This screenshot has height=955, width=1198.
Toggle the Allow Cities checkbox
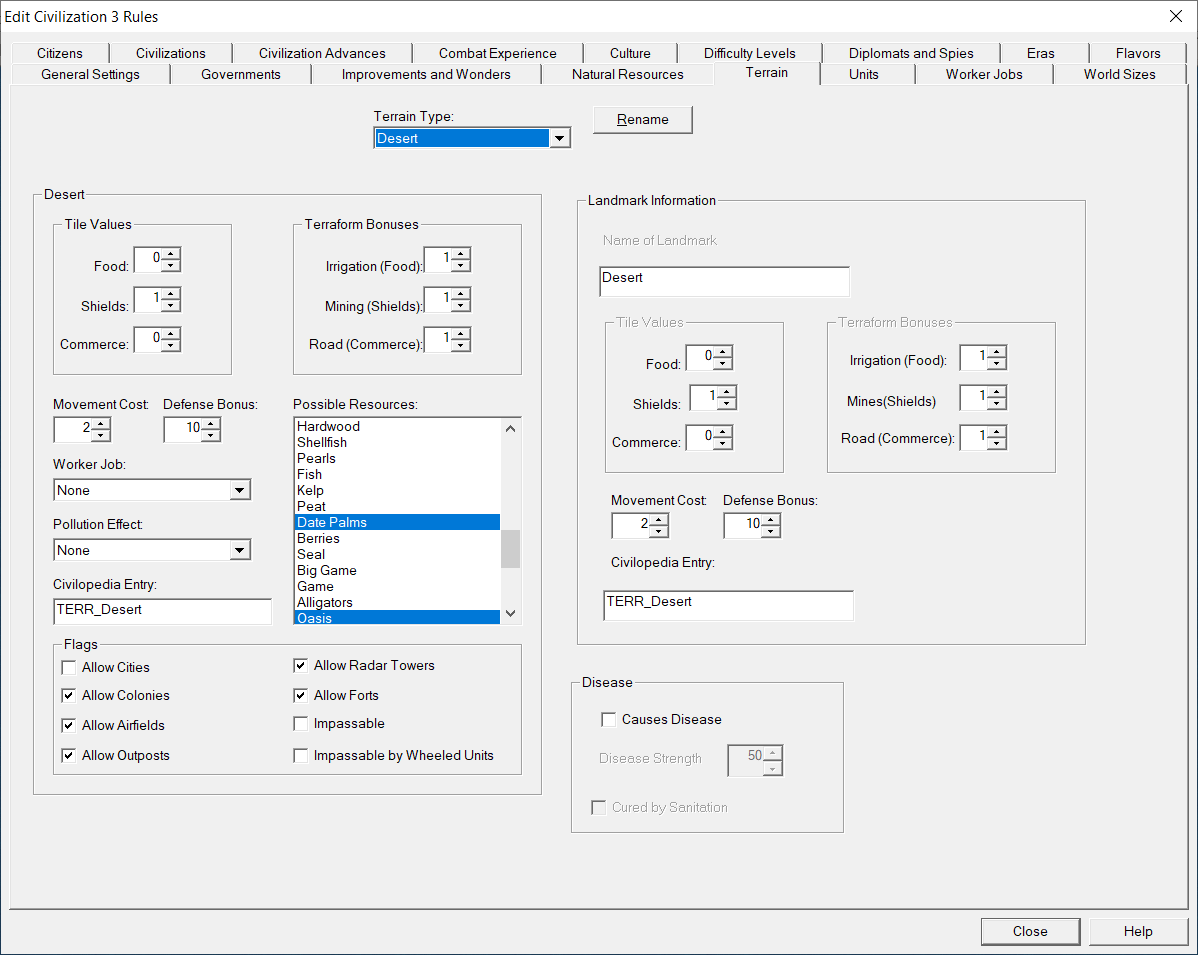[x=69, y=668]
